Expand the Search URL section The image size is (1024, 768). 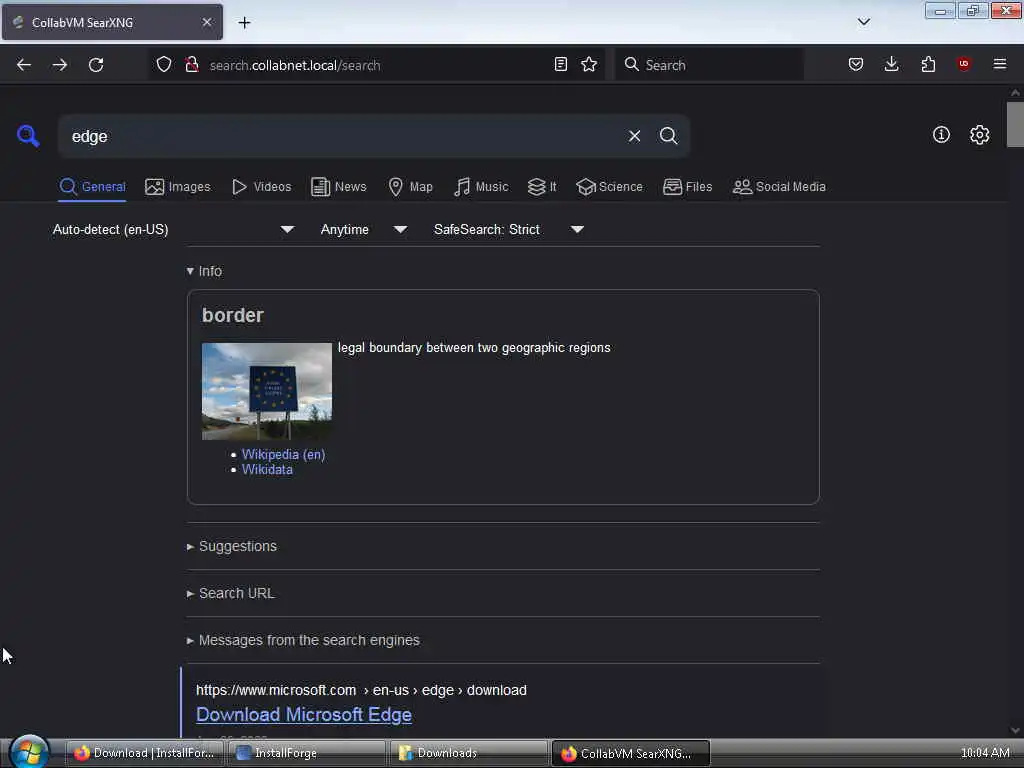[231, 593]
